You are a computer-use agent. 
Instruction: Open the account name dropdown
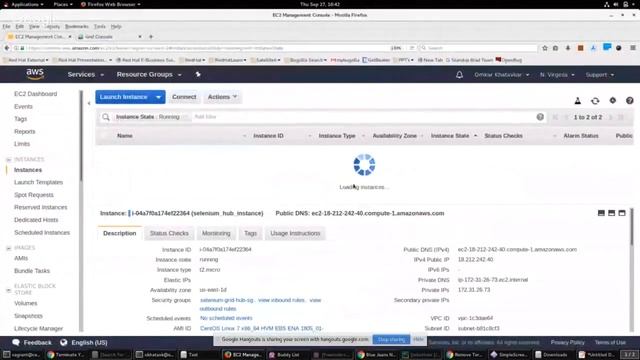502,75
